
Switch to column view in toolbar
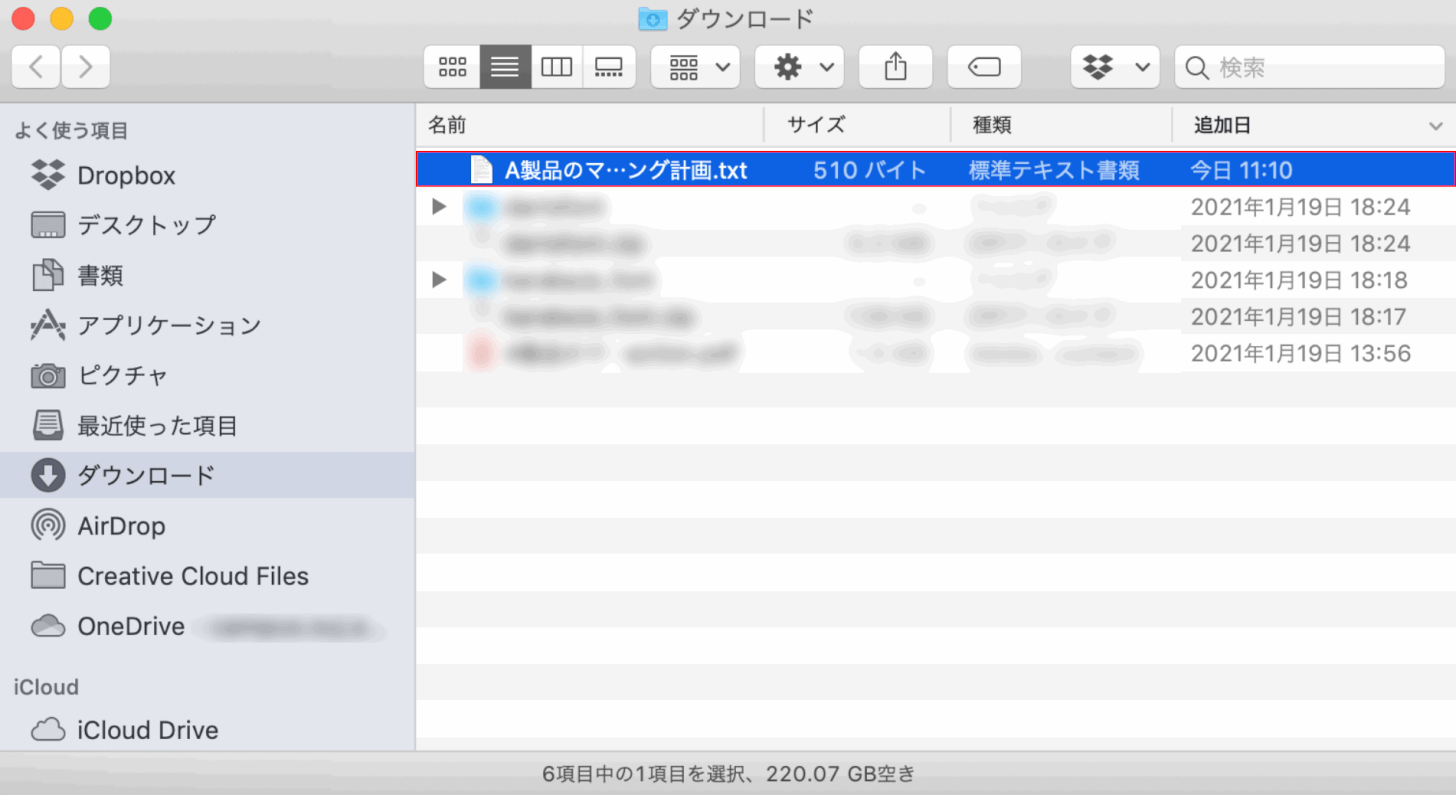[x=557, y=67]
